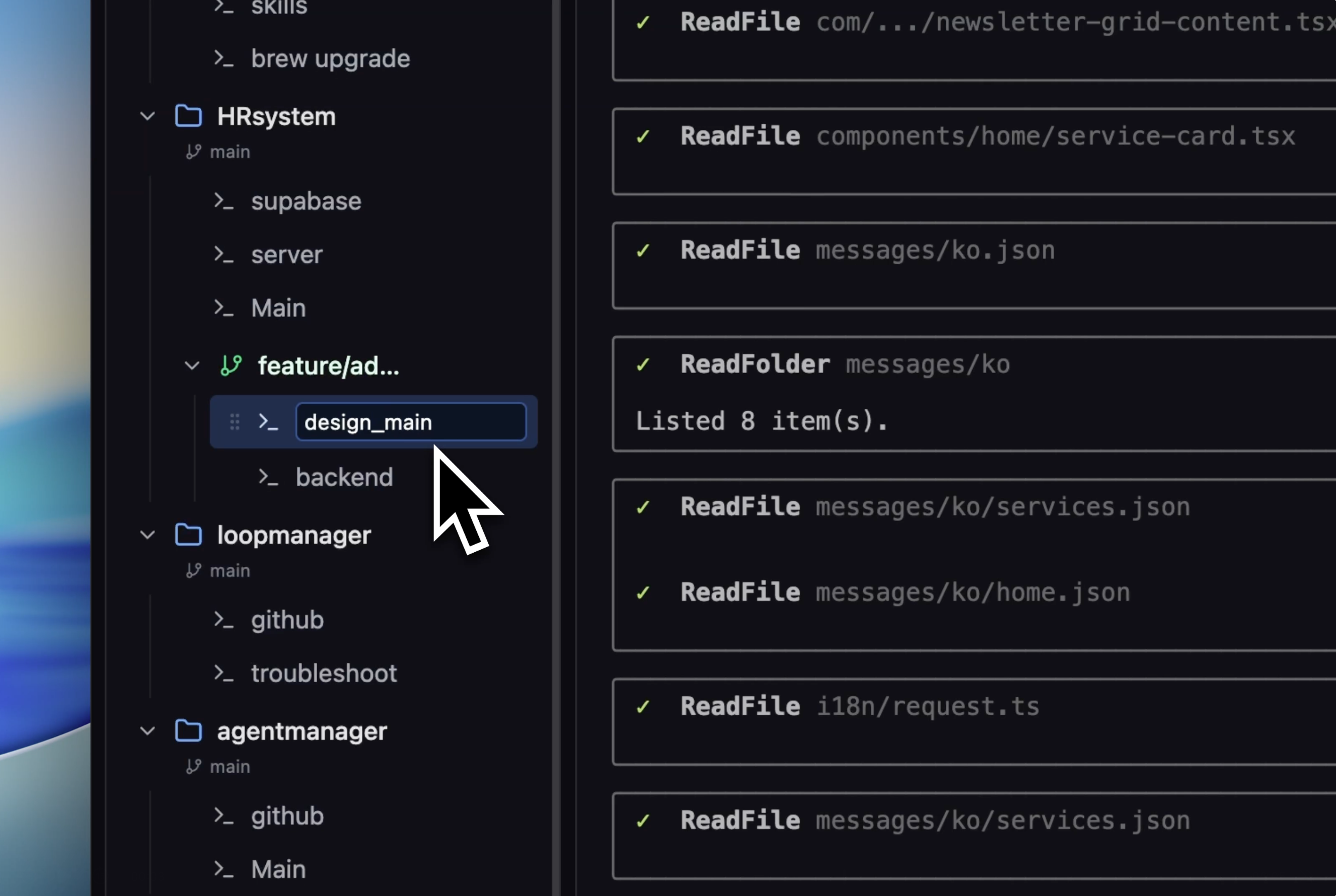Image resolution: width=1336 pixels, height=896 pixels.
Task: Select the server terminal under HRsystem
Action: (286, 255)
